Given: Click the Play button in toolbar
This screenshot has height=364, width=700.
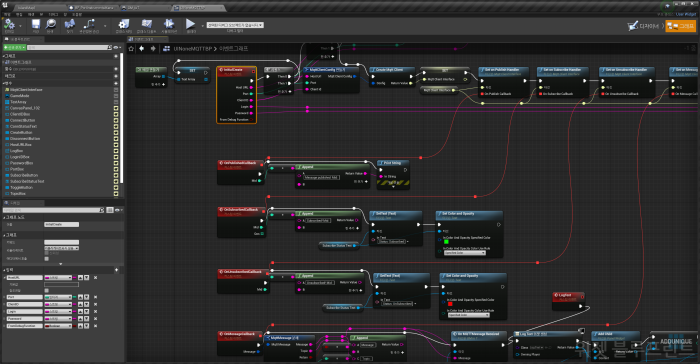Looking at the screenshot, I should (191, 25).
